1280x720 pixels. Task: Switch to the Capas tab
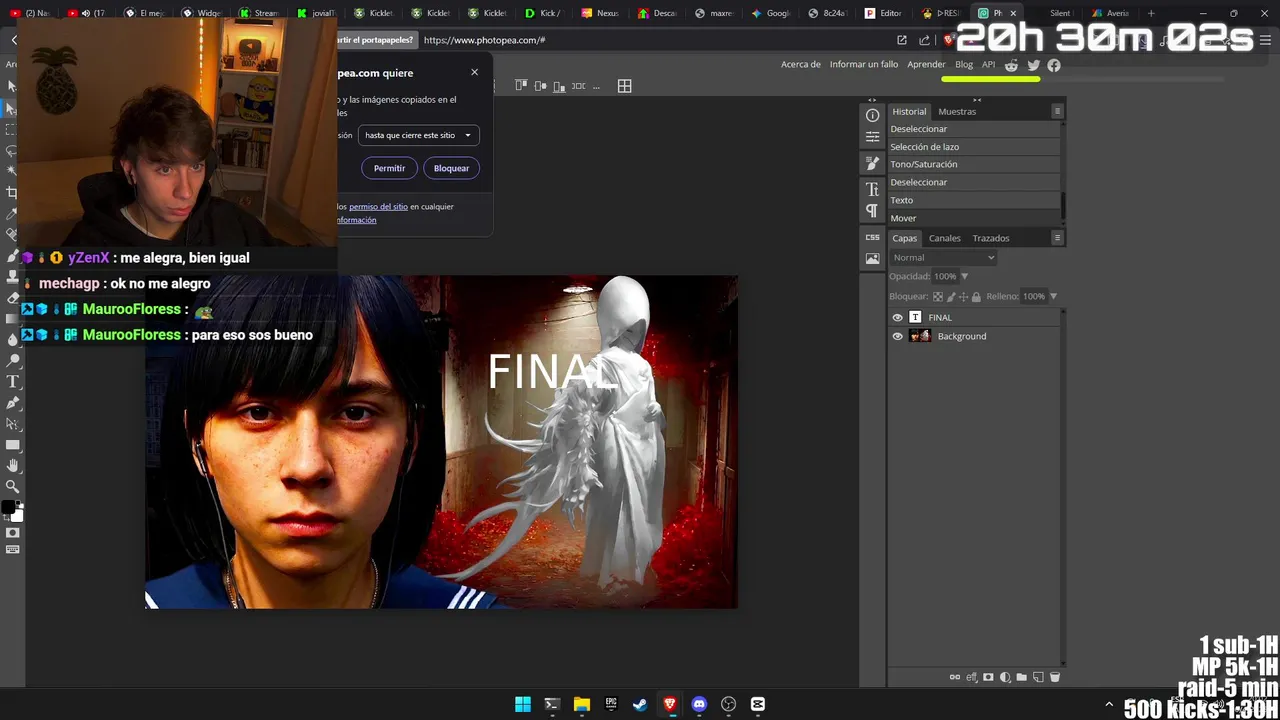coord(905,238)
